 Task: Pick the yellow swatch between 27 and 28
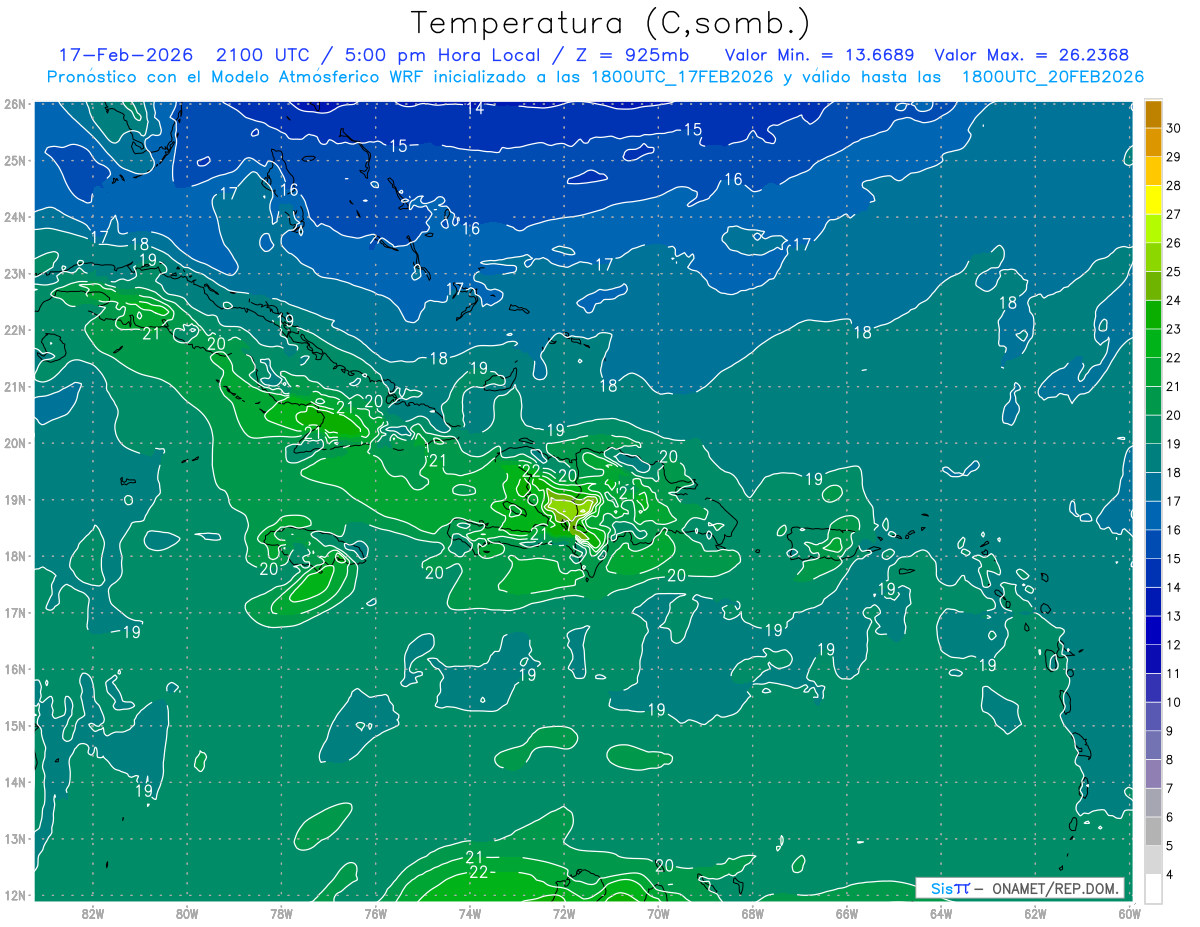click(1153, 201)
